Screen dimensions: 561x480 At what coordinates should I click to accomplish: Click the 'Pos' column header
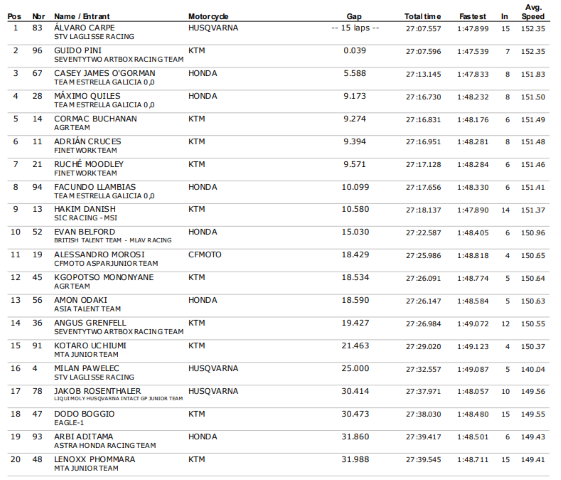14,16
